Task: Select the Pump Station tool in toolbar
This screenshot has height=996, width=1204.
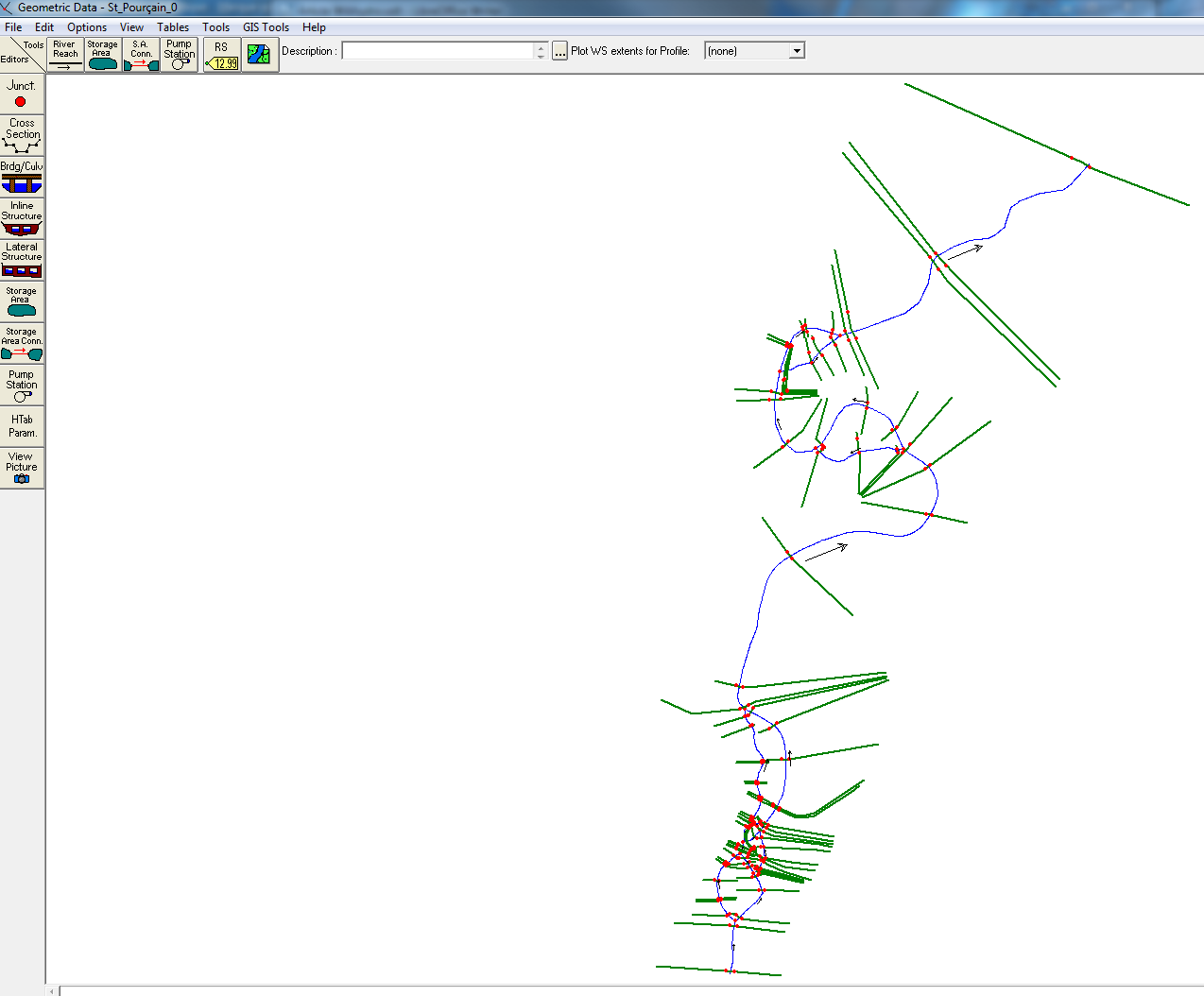Action: click(179, 55)
